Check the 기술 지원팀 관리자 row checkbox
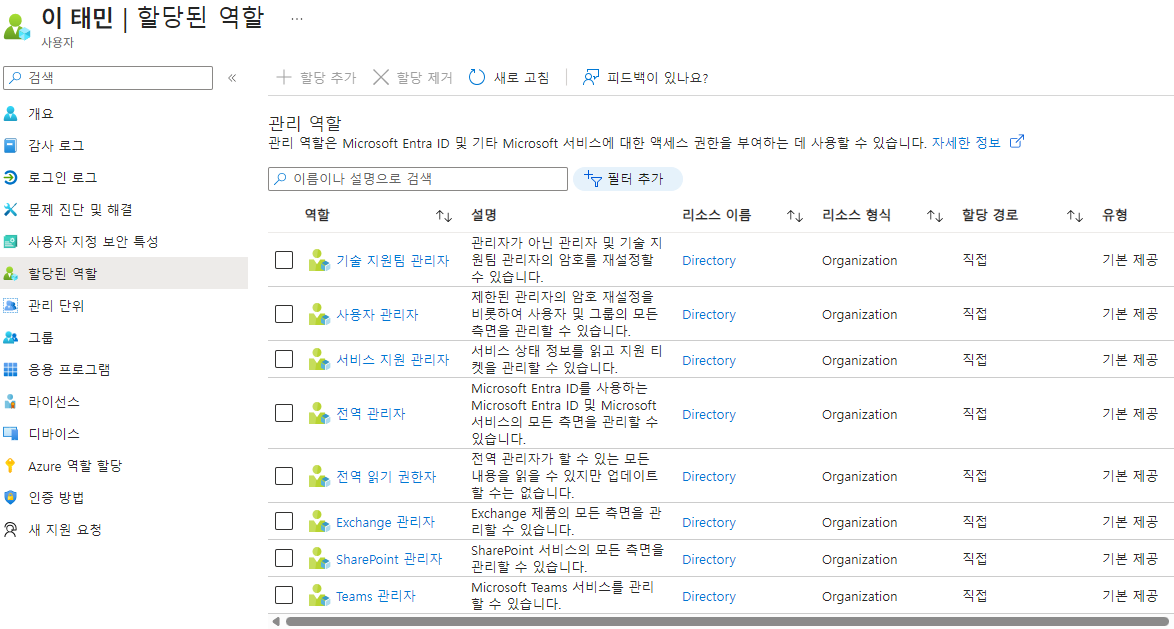Screen dimensions: 1174x629 click(x=284, y=260)
